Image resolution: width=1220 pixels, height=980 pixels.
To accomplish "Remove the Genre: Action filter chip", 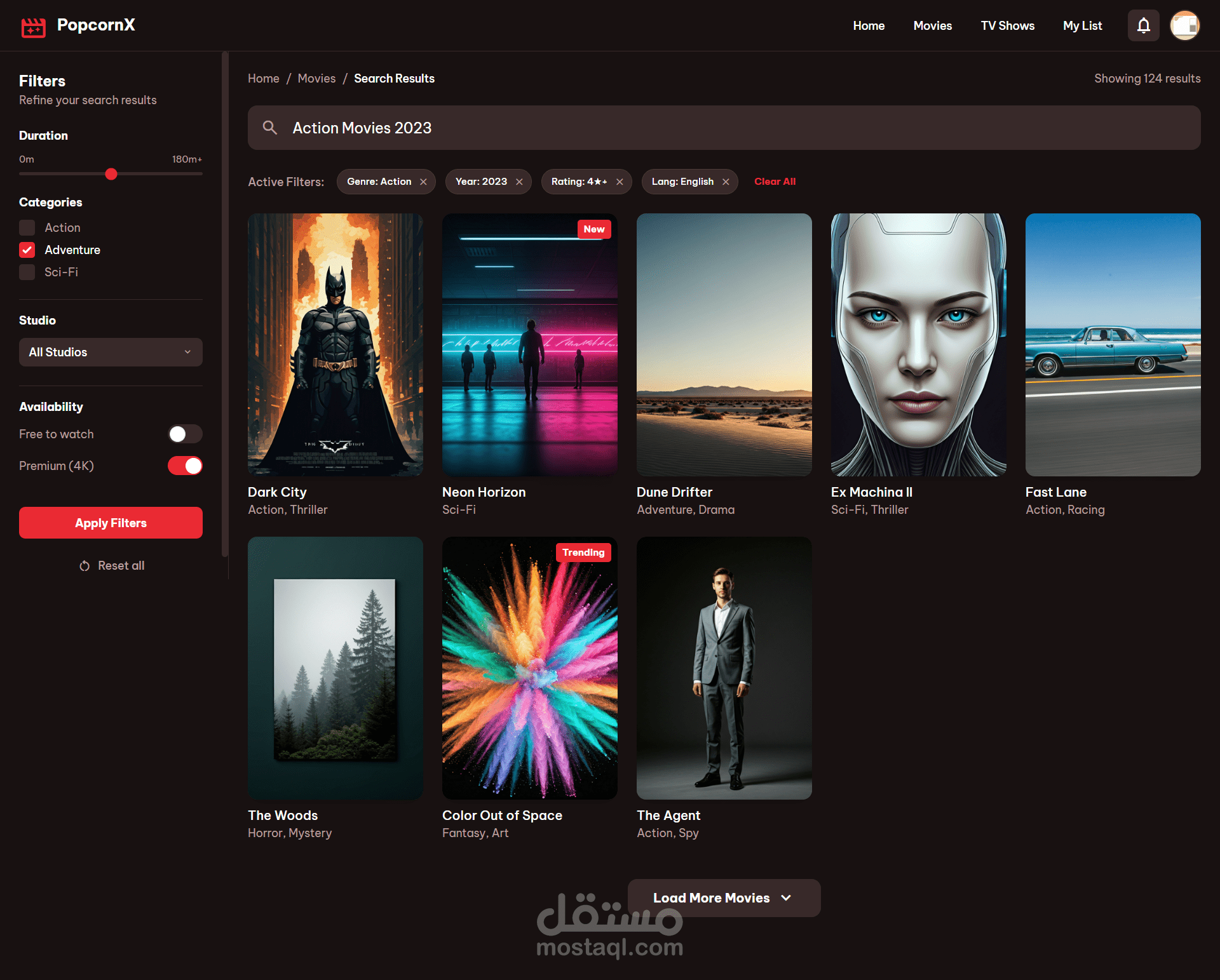I will coord(423,182).
